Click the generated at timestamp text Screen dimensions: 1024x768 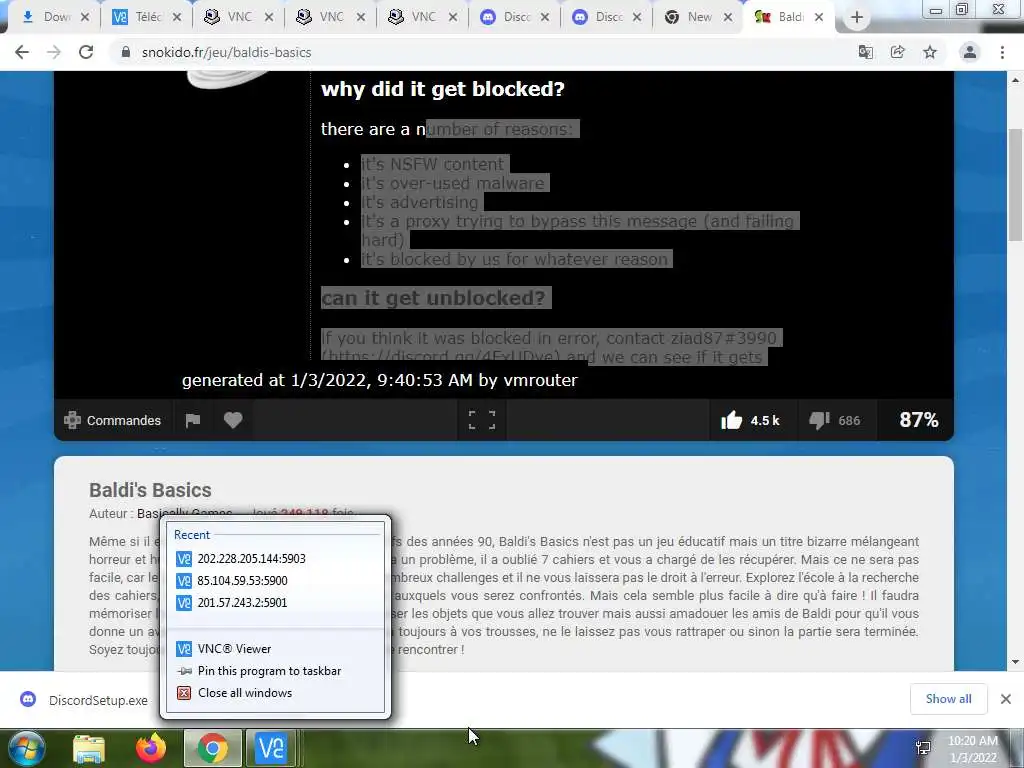coord(379,380)
